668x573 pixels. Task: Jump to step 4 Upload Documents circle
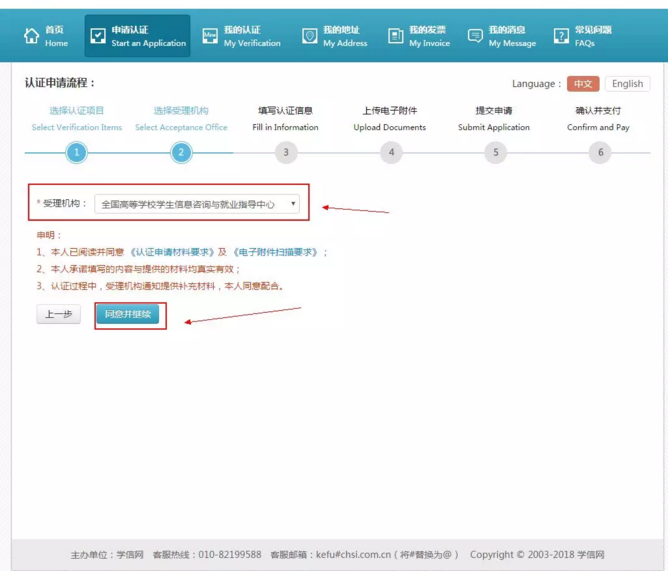point(391,153)
